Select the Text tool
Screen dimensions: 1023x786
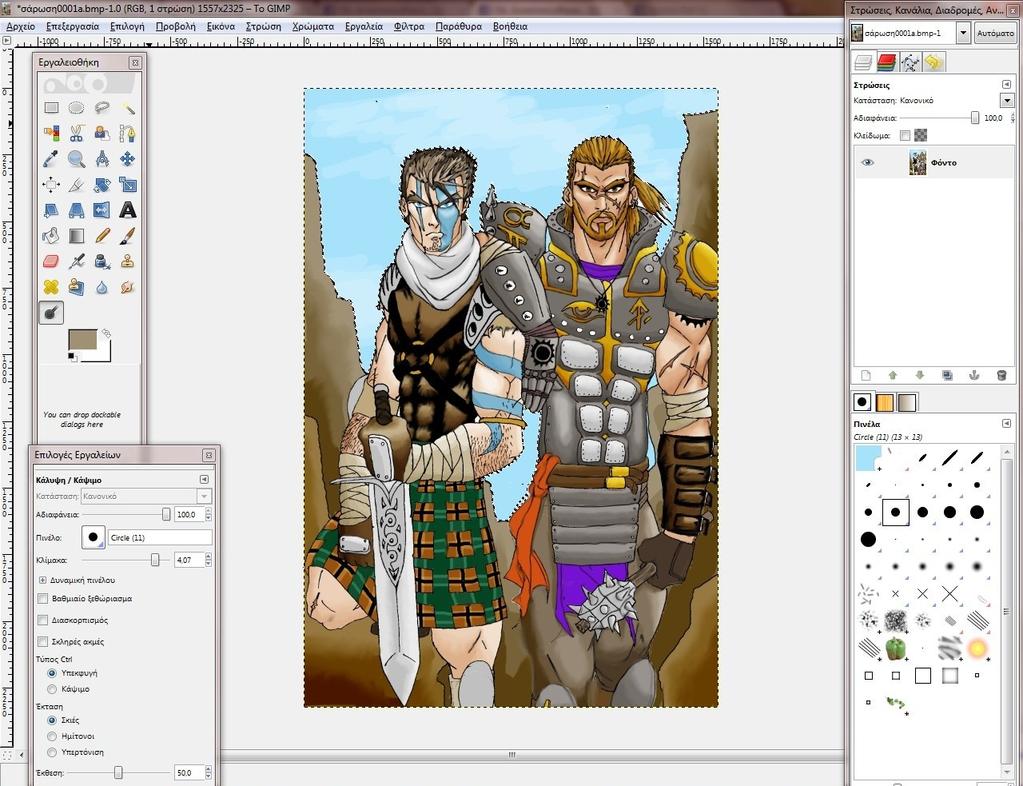(x=128, y=210)
